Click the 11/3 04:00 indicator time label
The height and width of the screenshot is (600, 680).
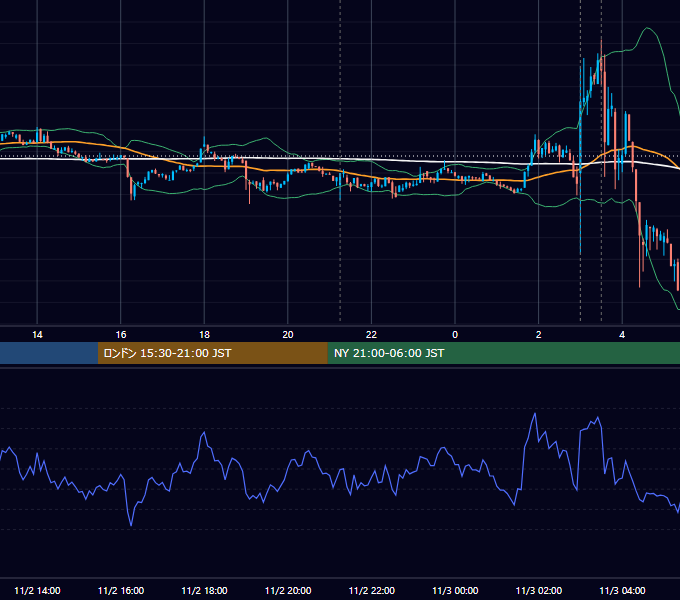622,590
